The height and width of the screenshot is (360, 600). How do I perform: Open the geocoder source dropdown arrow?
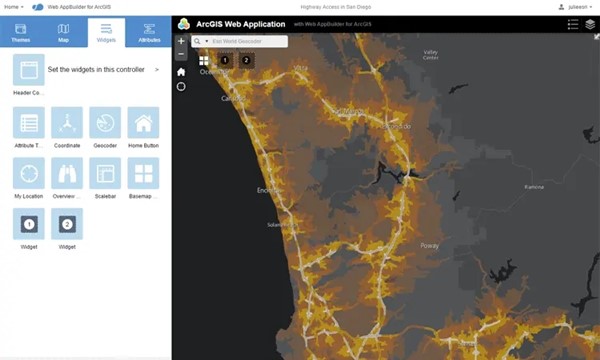coord(207,41)
